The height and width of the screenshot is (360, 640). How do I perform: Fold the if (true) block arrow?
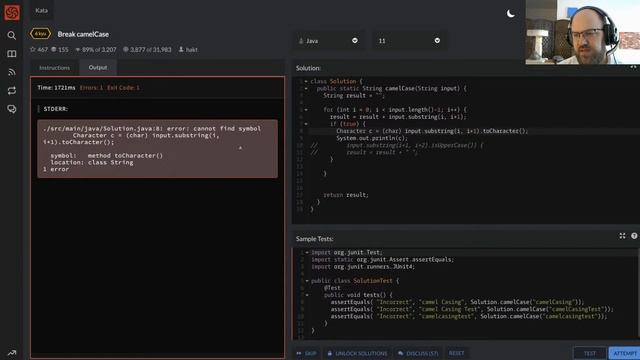point(306,124)
